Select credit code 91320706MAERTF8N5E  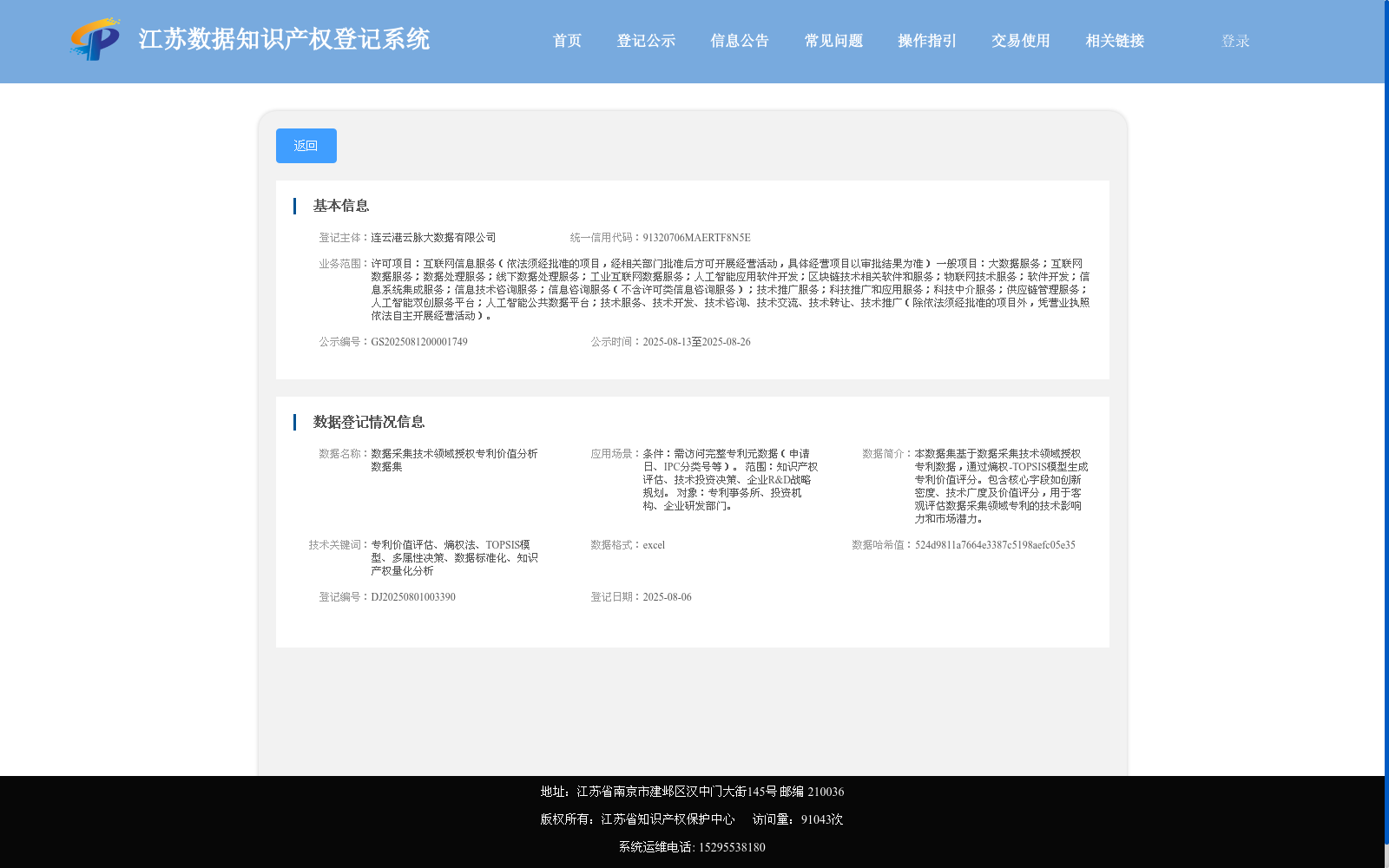tap(696, 238)
